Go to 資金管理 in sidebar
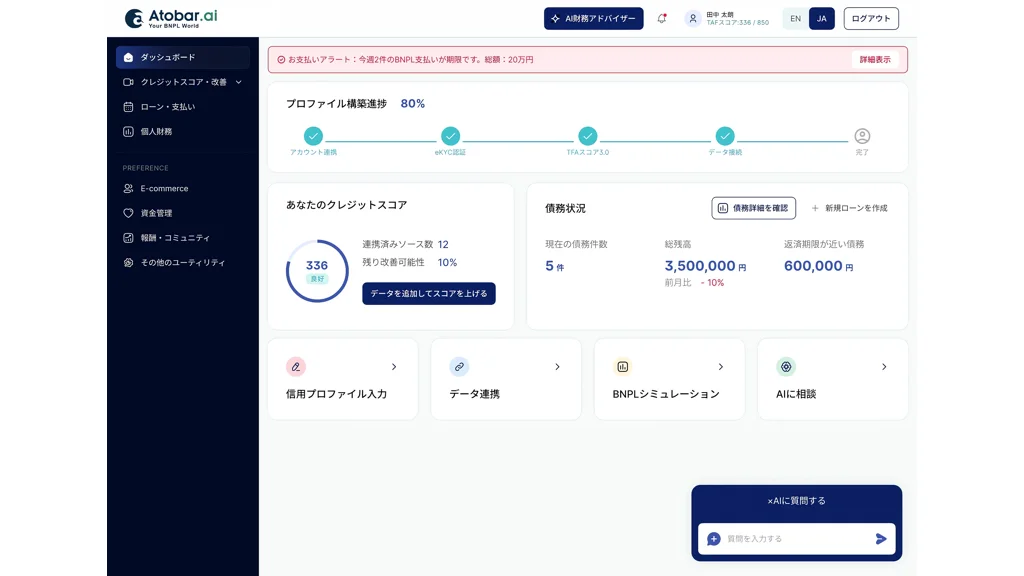This screenshot has height=576, width=1024. click(156, 213)
